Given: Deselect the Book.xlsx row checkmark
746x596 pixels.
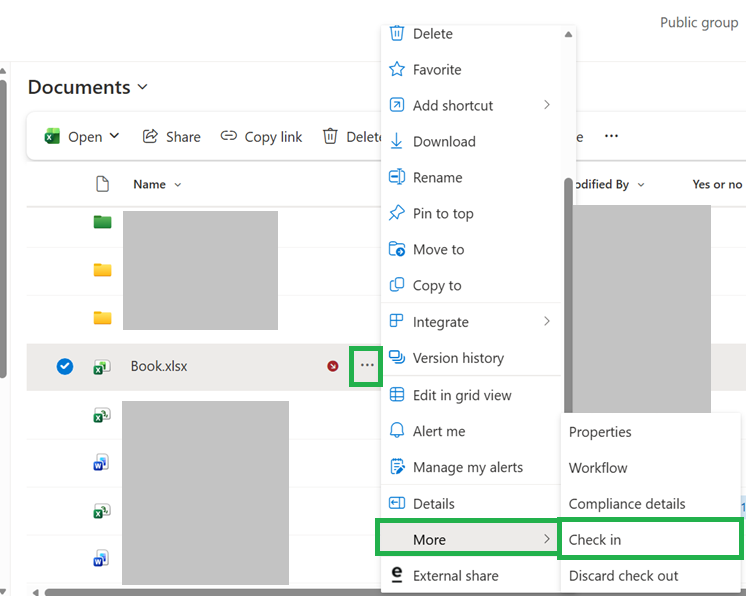Looking at the screenshot, I should [x=65, y=366].
